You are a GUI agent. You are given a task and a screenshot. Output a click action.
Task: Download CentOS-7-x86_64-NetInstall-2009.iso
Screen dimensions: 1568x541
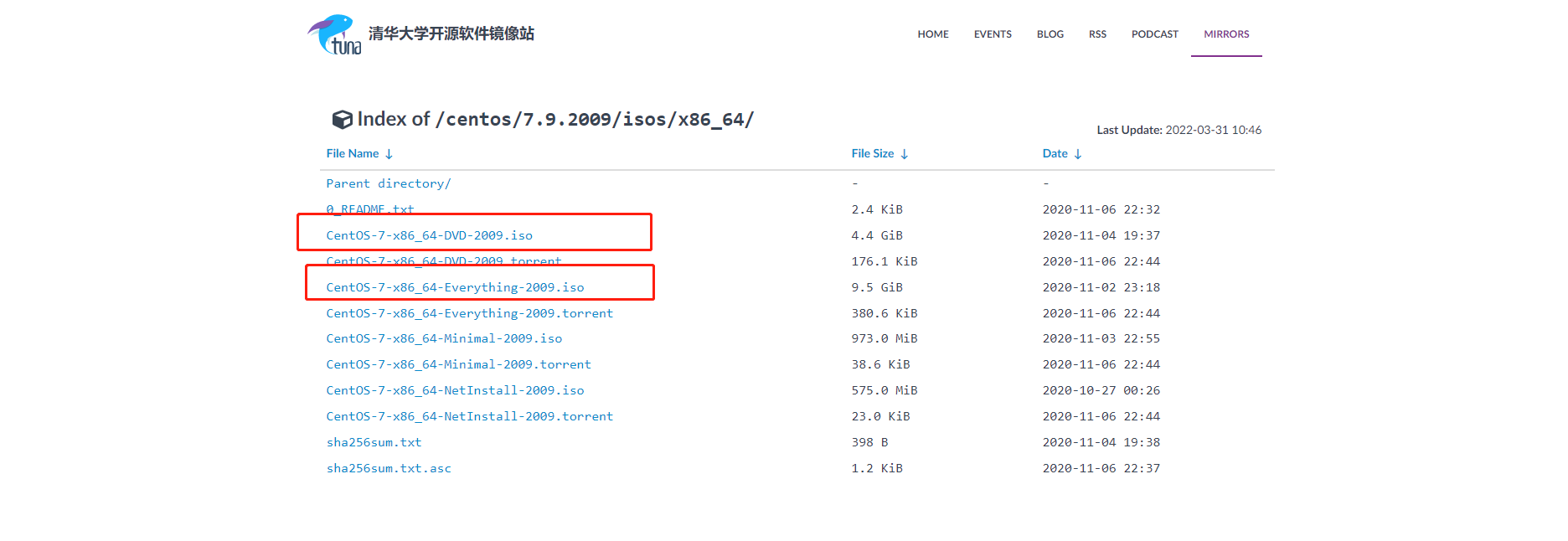point(456,390)
